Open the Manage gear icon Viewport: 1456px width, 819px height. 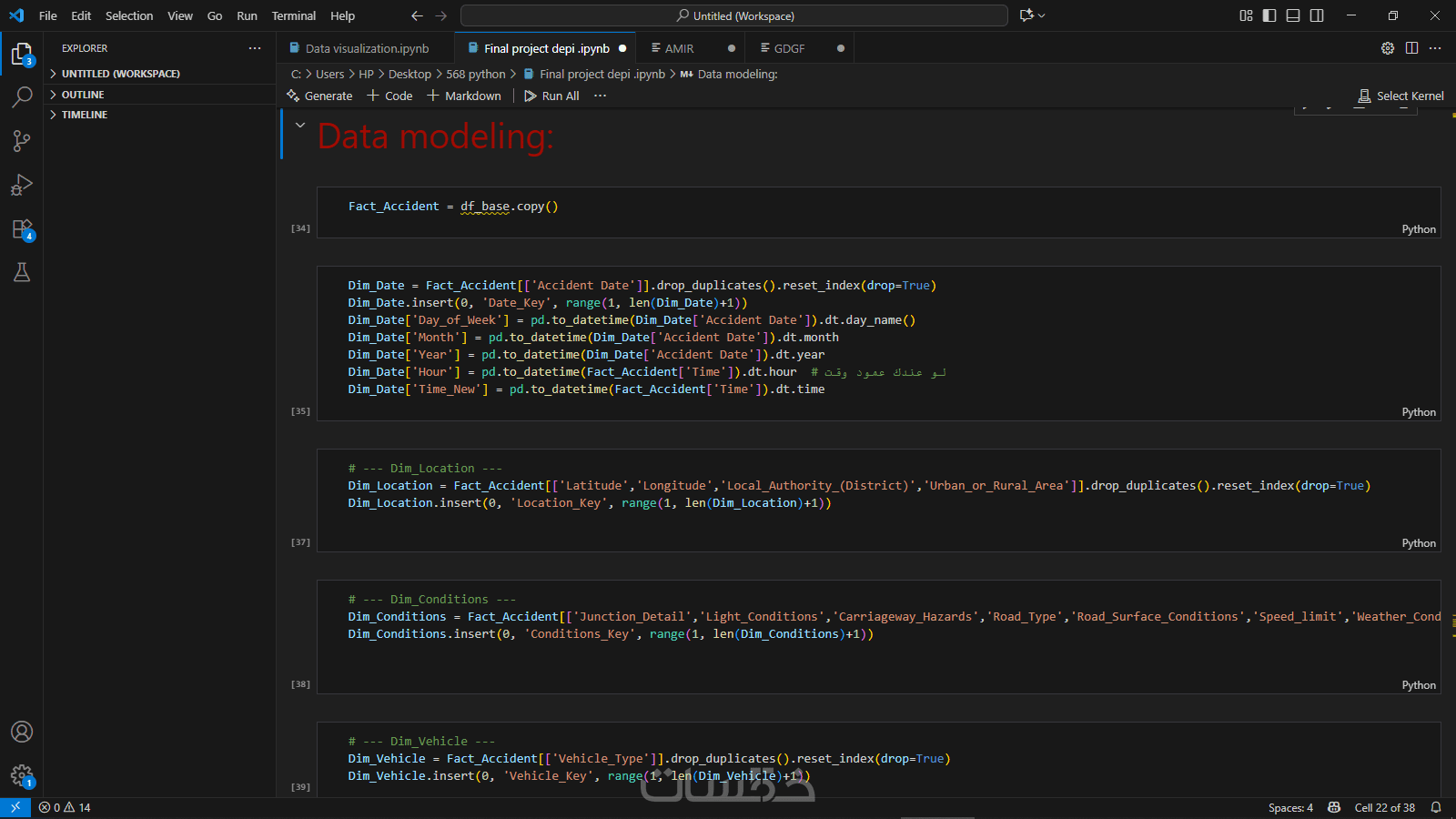click(x=22, y=775)
